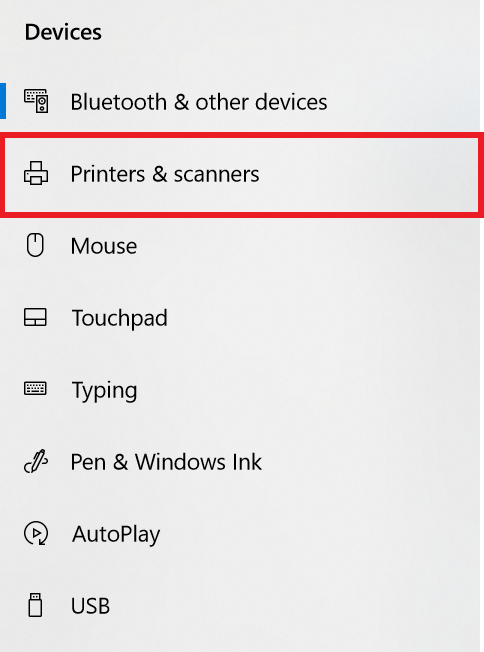Select the USB settings entry
This screenshot has width=484, height=652.
click(x=240, y=605)
